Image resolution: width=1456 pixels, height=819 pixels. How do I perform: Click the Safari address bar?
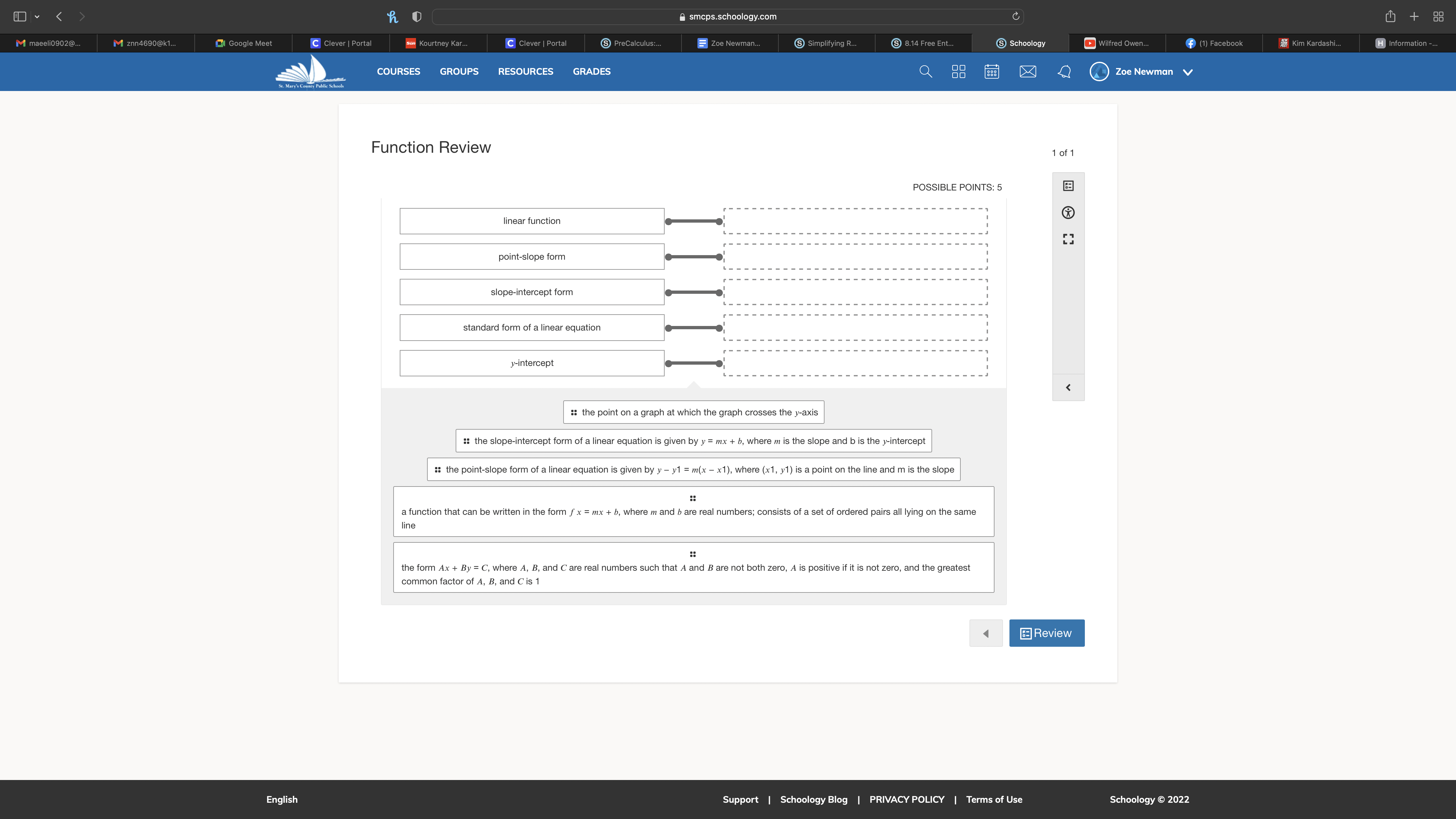[x=727, y=16]
